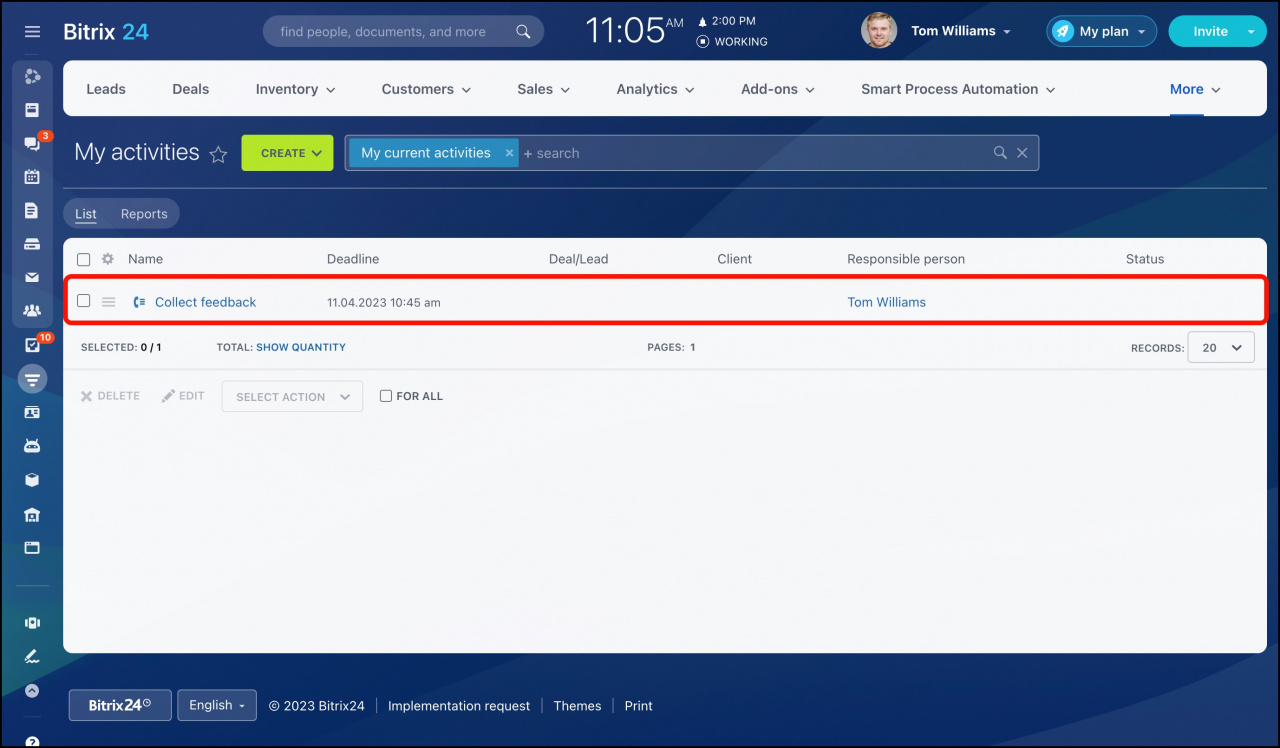This screenshot has width=1280, height=748.
Task: Add My activities to favorites with star icon
Action: (218, 154)
